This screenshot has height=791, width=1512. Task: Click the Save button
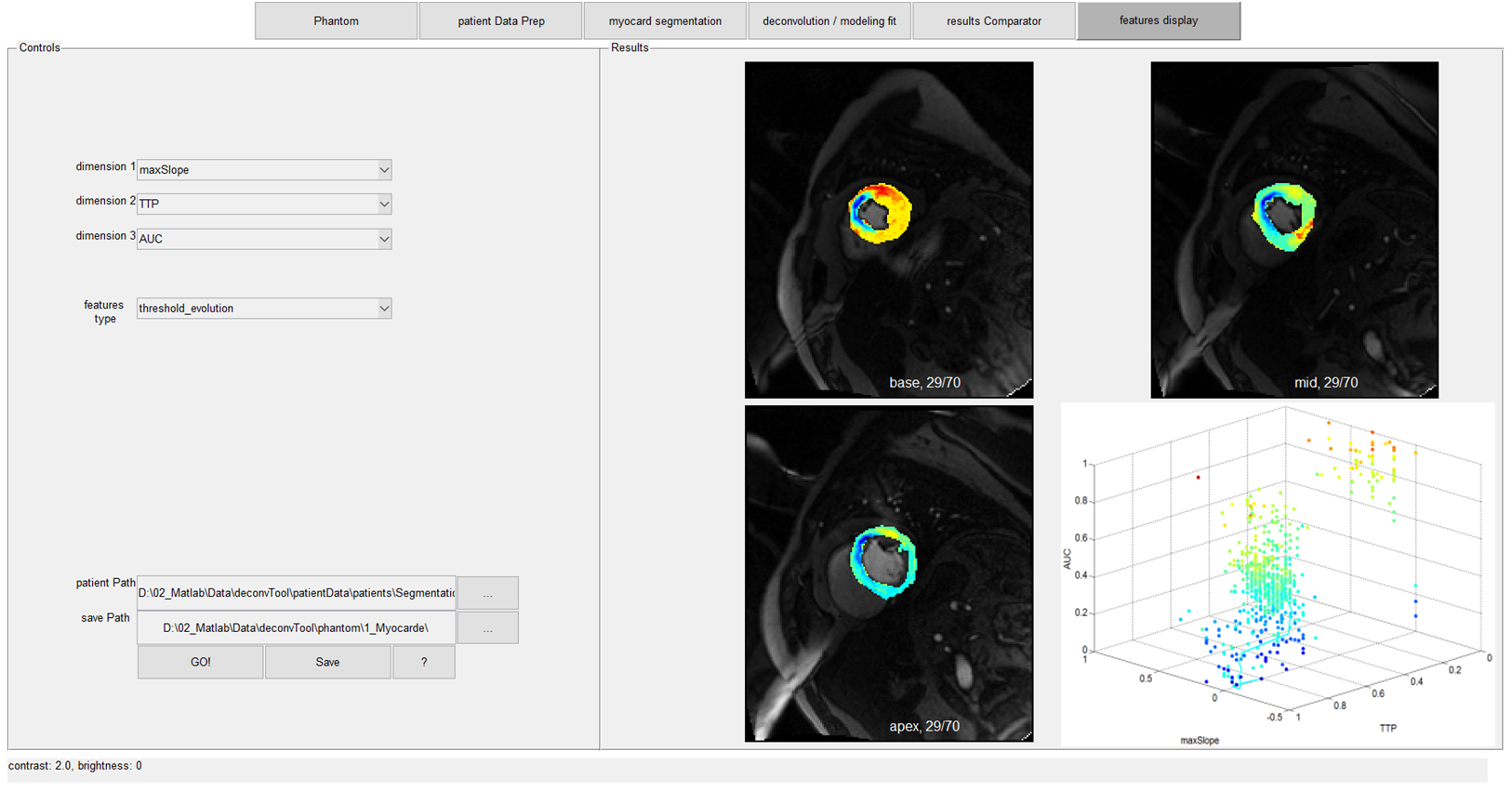pyautogui.click(x=327, y=663)
